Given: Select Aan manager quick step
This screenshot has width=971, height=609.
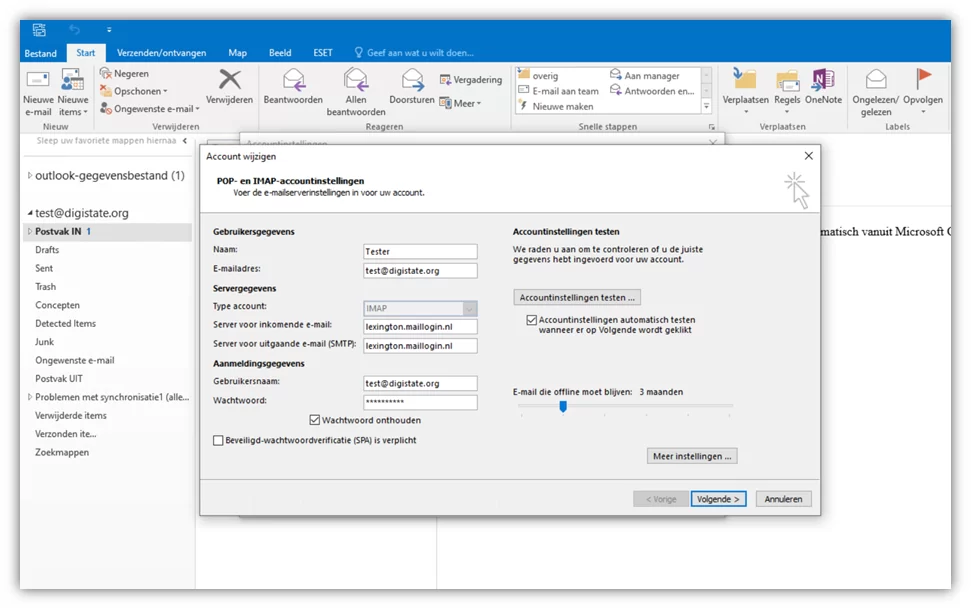Looking at the screenshot, I should pyautogui.click(x=645, y=76).
